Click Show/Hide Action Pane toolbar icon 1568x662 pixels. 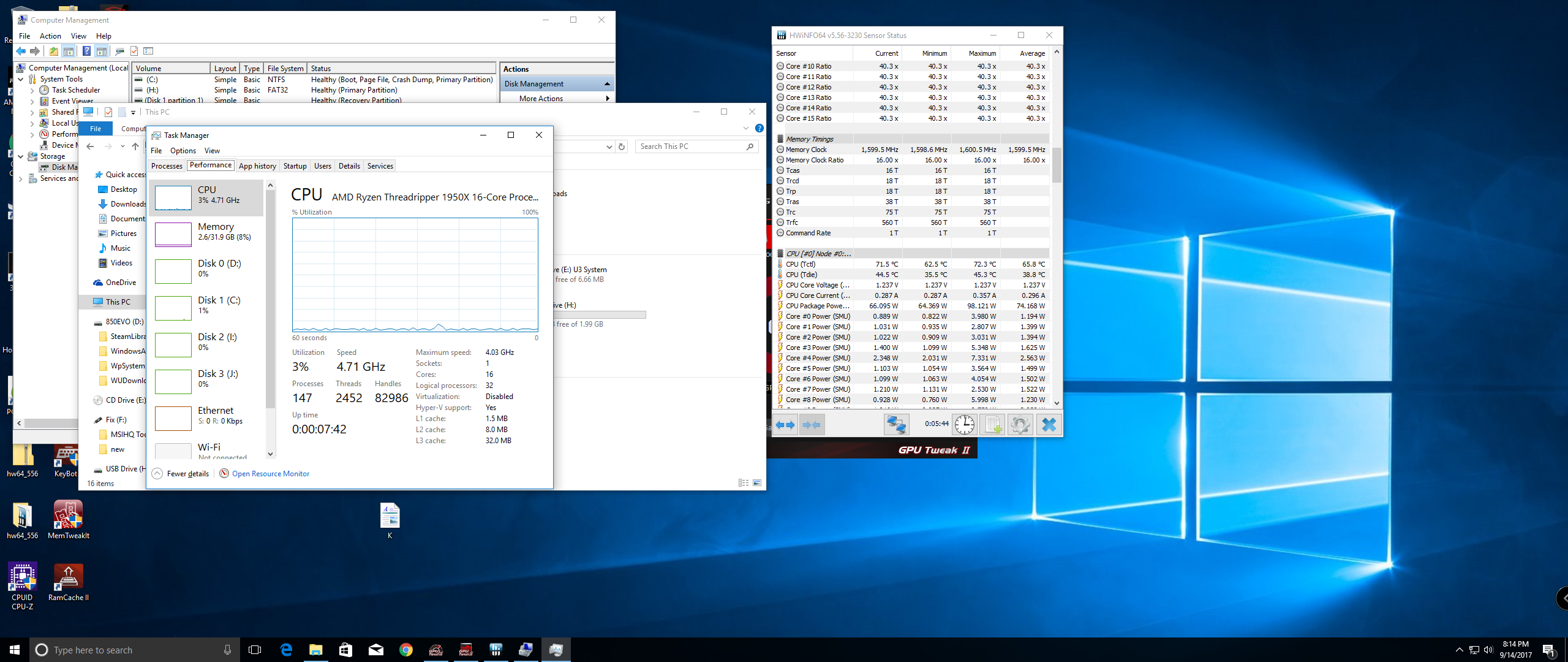click(x=102, y=51)
